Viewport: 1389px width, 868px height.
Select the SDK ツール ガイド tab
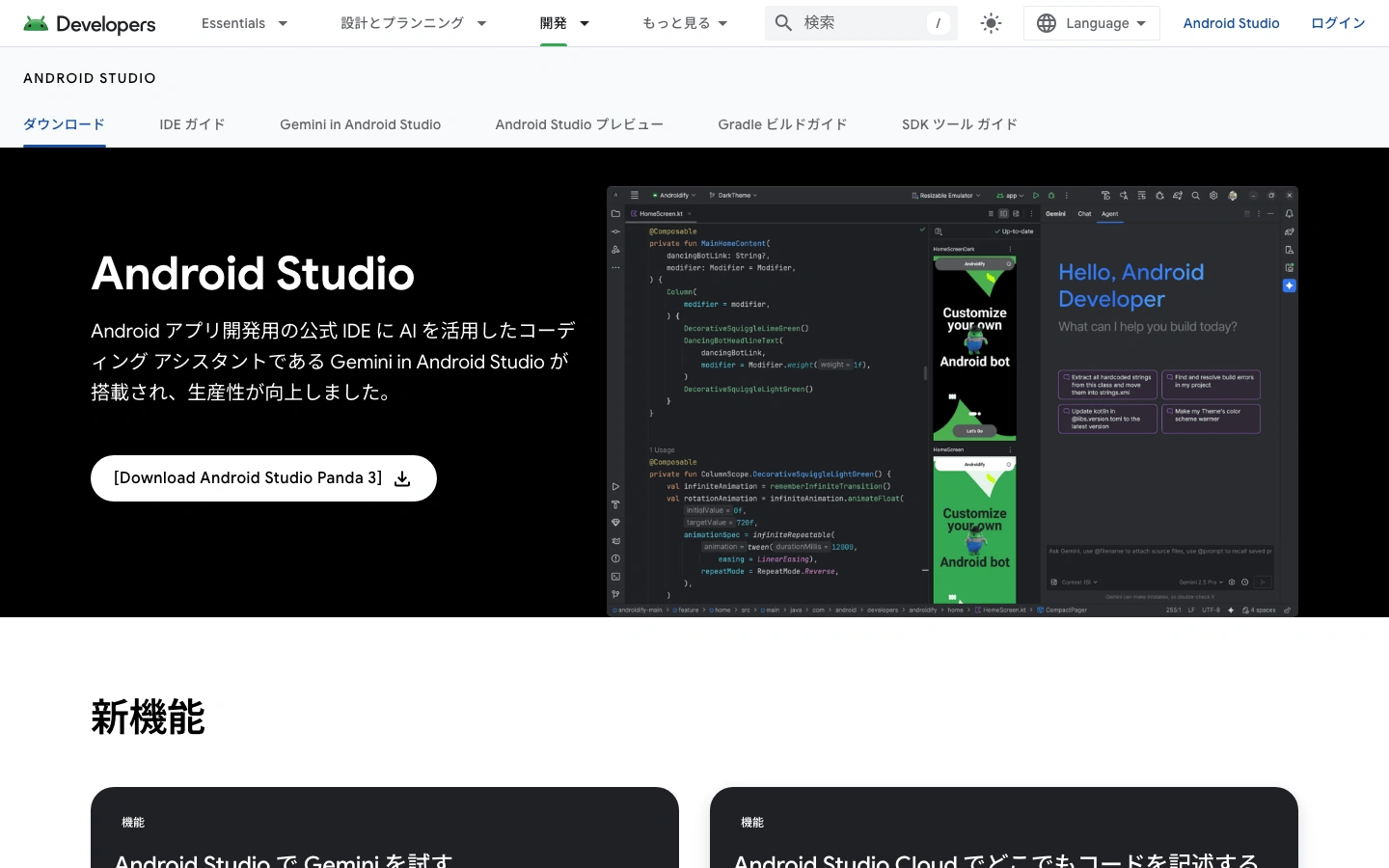click(x=960, y=124)
